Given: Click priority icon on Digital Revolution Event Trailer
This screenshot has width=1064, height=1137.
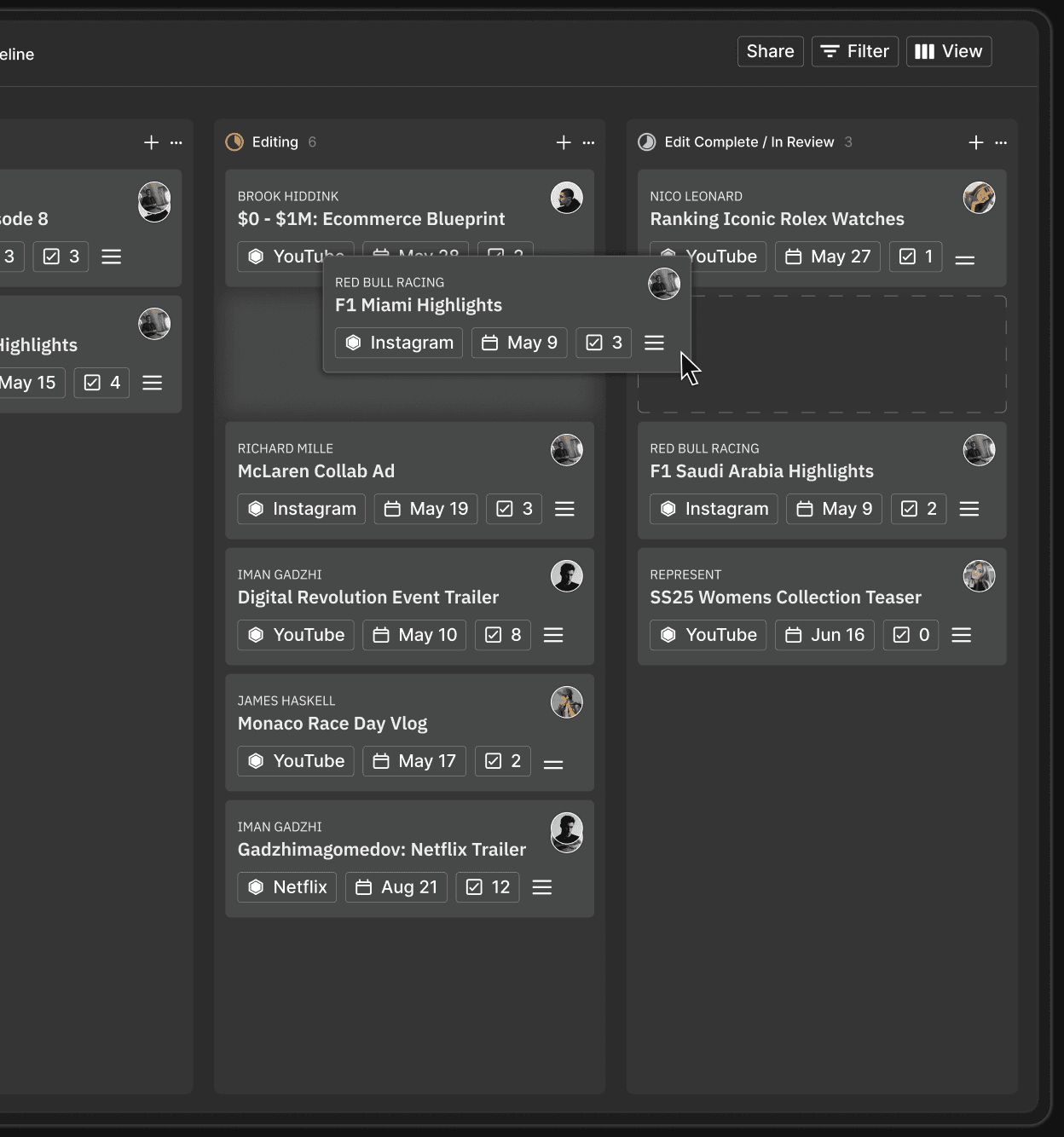Looking at the screenshot, I should pyautogui.click(x=553, y=635).
